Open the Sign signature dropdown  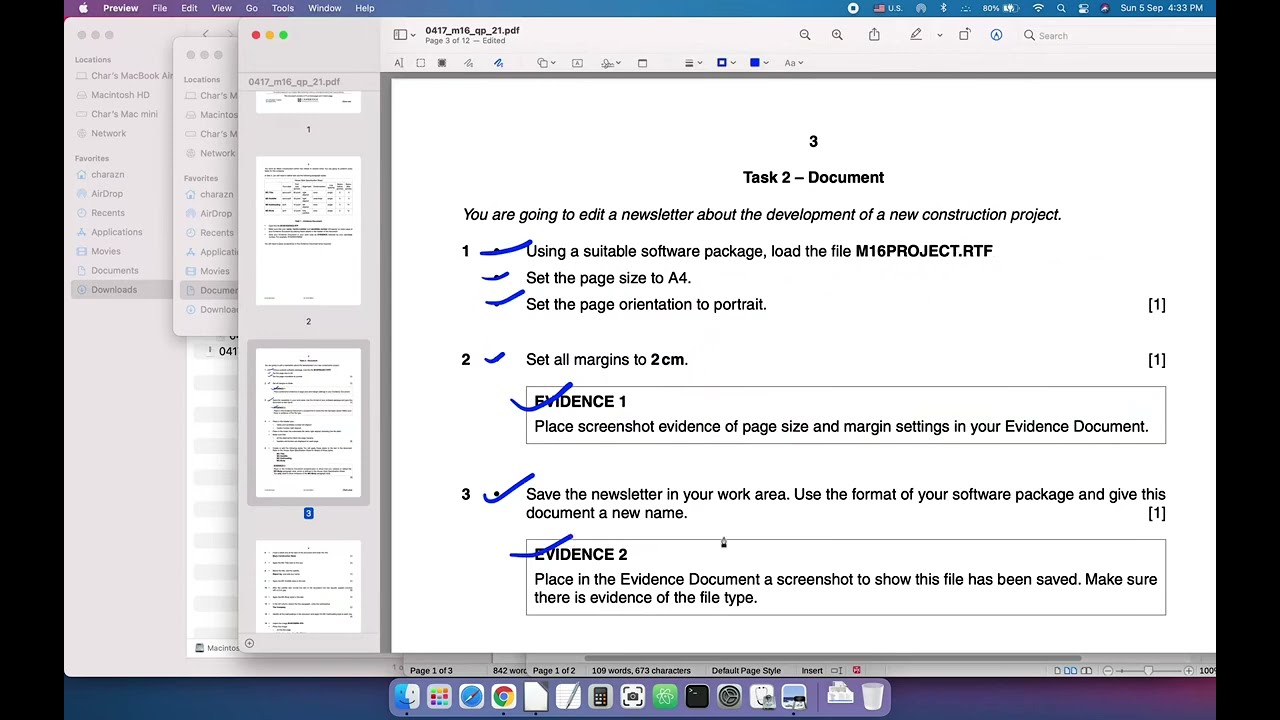610,63
